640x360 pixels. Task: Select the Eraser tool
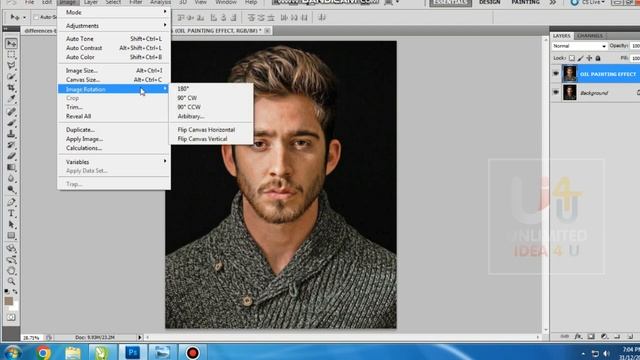pyautogui.click(x=11, y=156)
